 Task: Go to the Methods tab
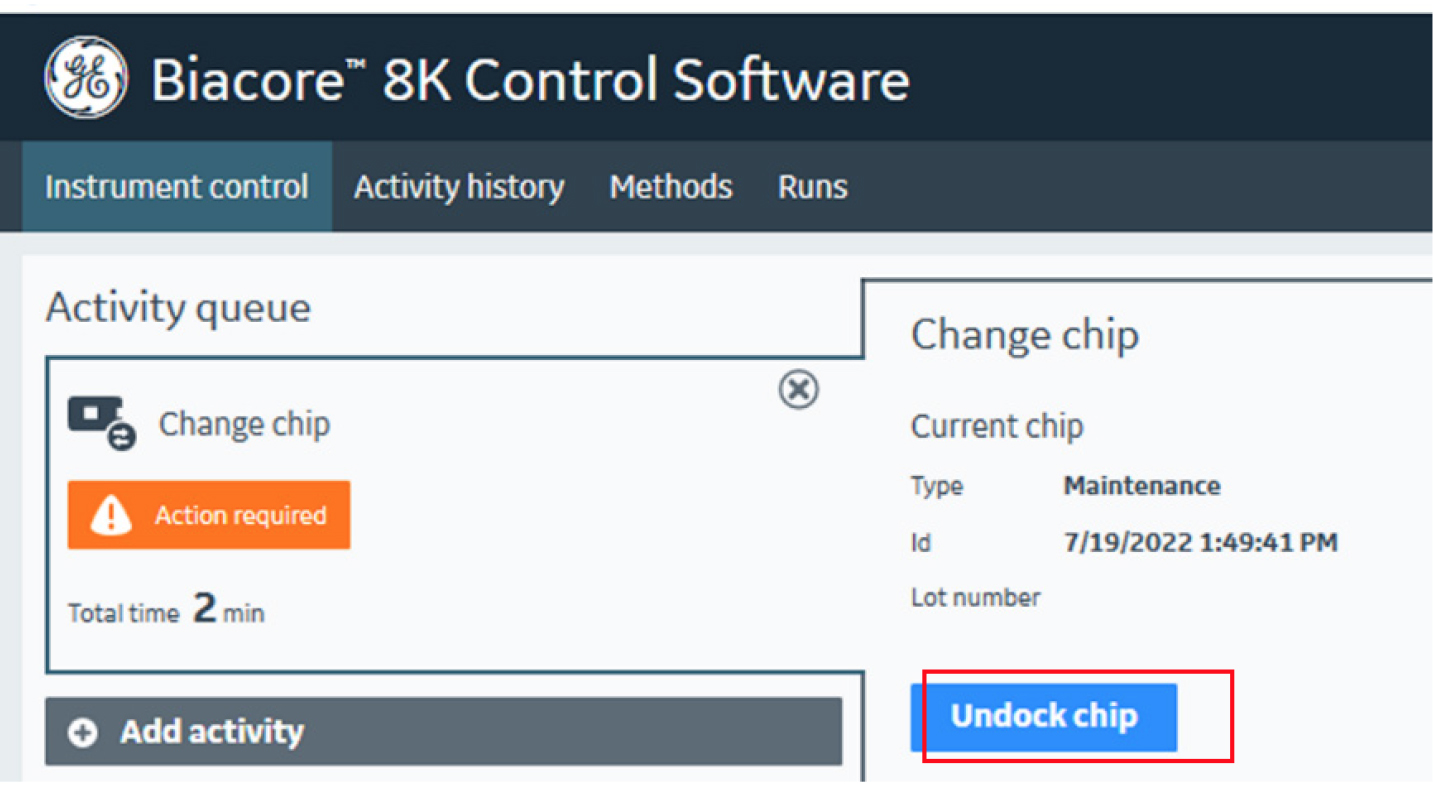[x=670, y=187]
